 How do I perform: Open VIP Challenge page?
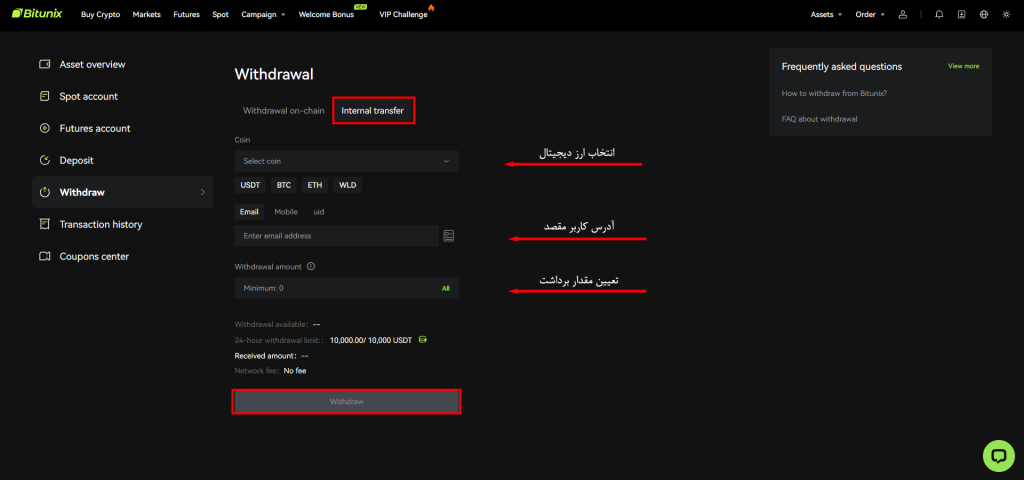[x=404, y=14]
